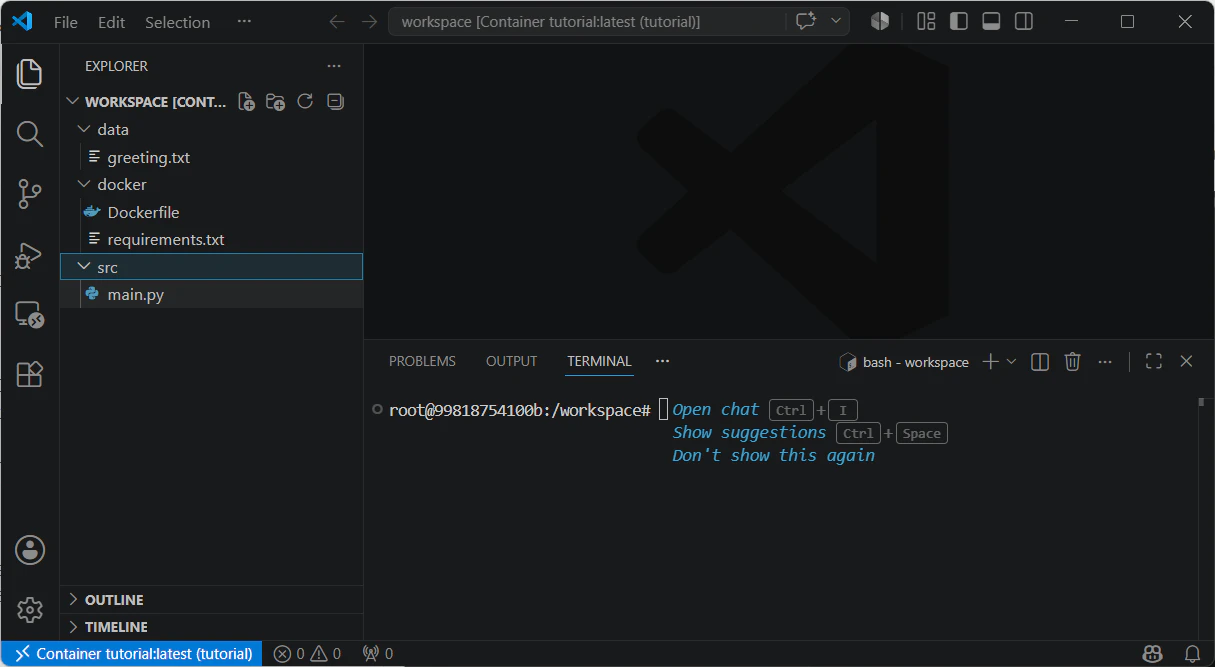Open the Copilot chat icon in title bar
The image size is (1215, 667).
(x=806, y=21)
